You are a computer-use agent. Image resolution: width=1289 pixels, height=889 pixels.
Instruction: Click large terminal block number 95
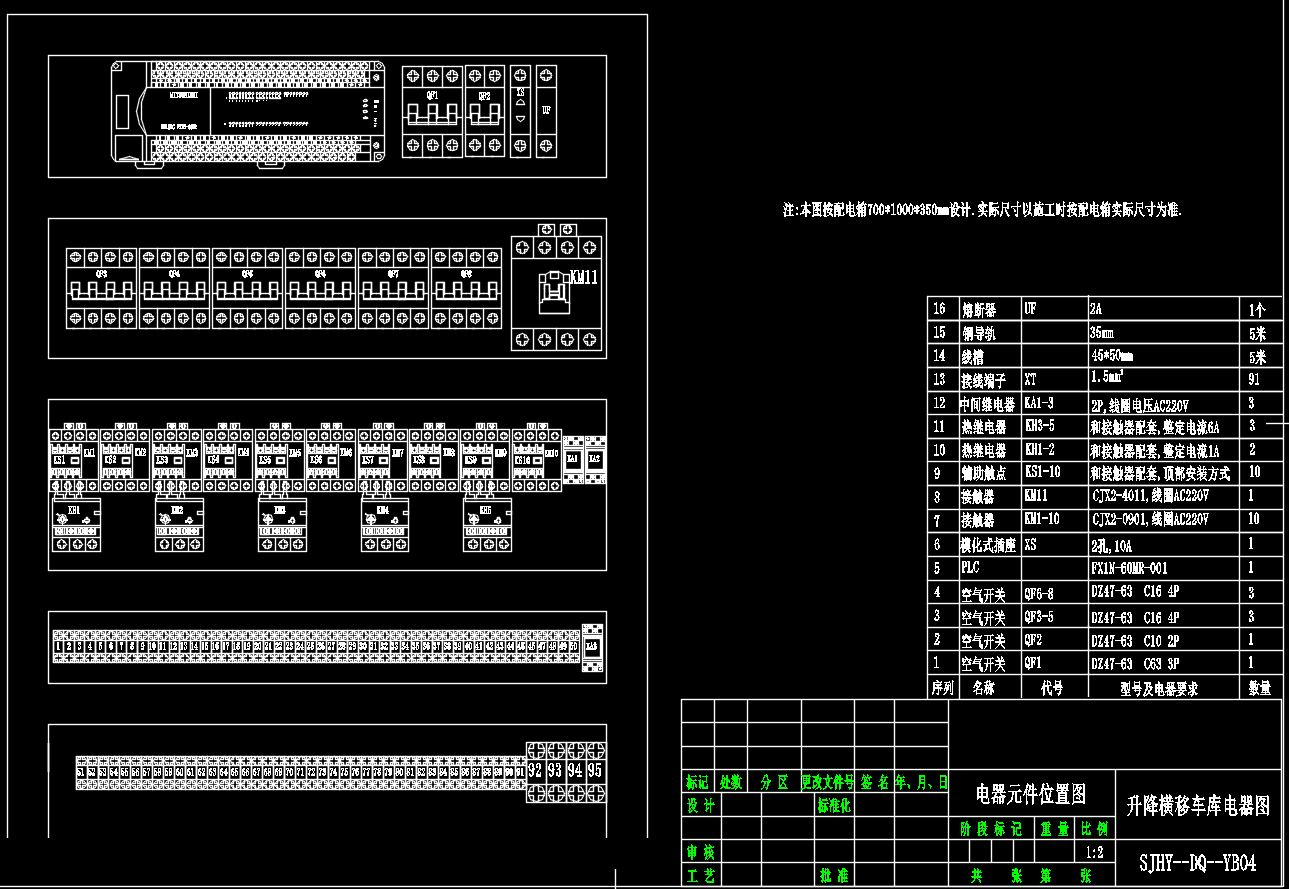pos(595,771)
